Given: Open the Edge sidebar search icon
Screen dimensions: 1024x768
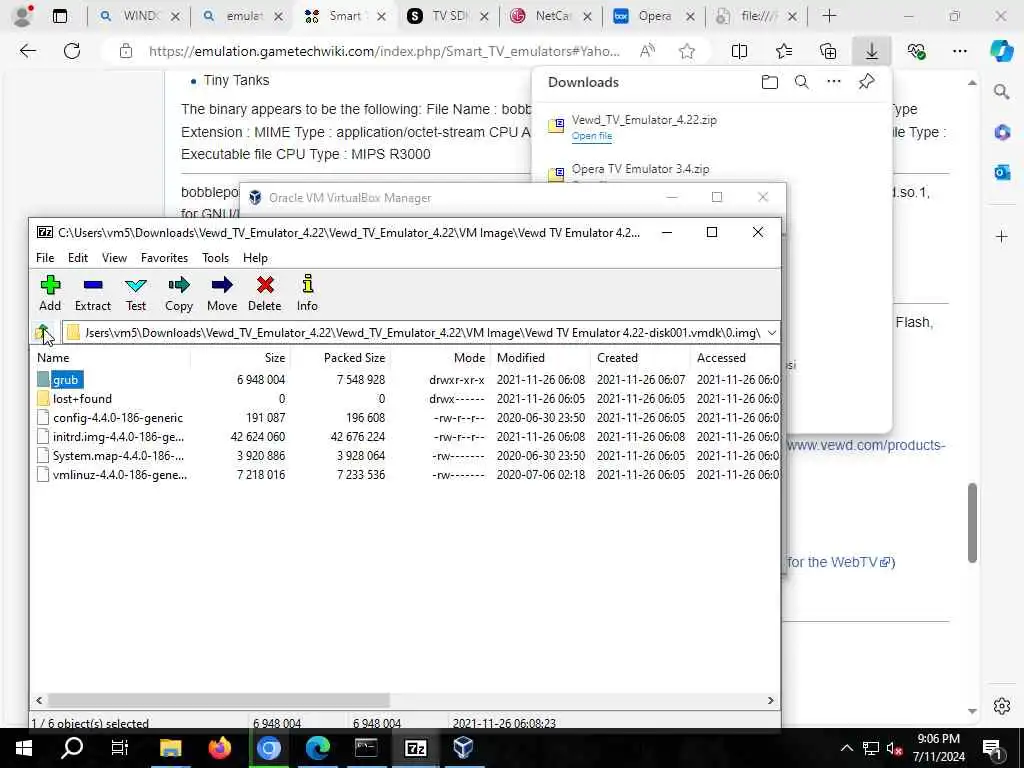Looking at the screenshot, I should point(1001,92).
